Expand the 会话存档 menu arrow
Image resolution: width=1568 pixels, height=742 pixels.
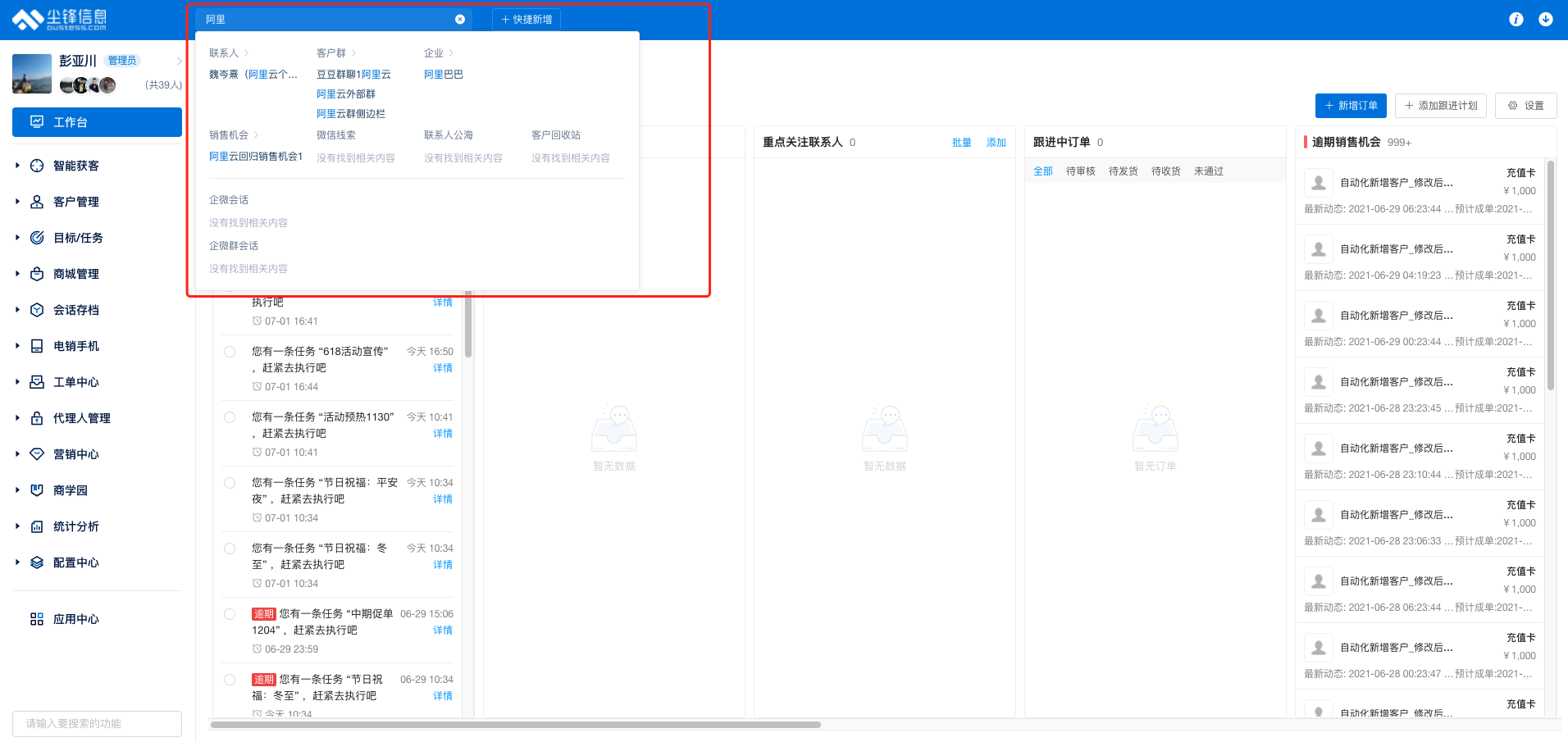coord(17,310)
